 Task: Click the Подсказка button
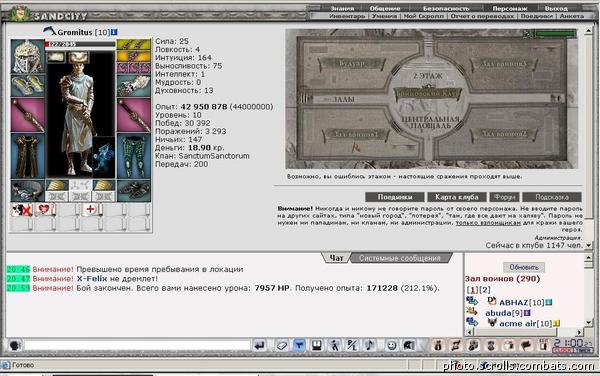pyautogui.click(x=552, y=197)
